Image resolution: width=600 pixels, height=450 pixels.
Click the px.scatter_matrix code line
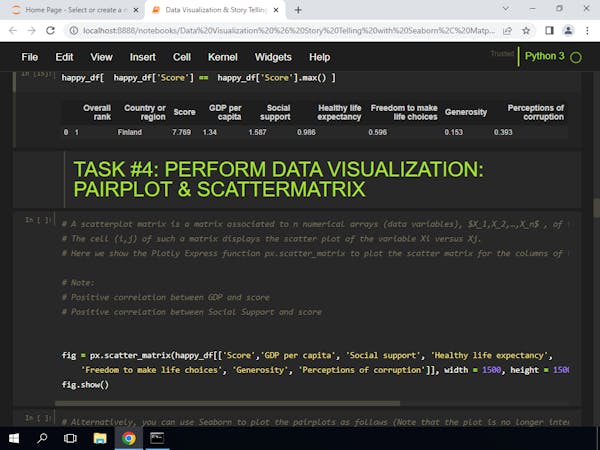[x=307, y=355]
